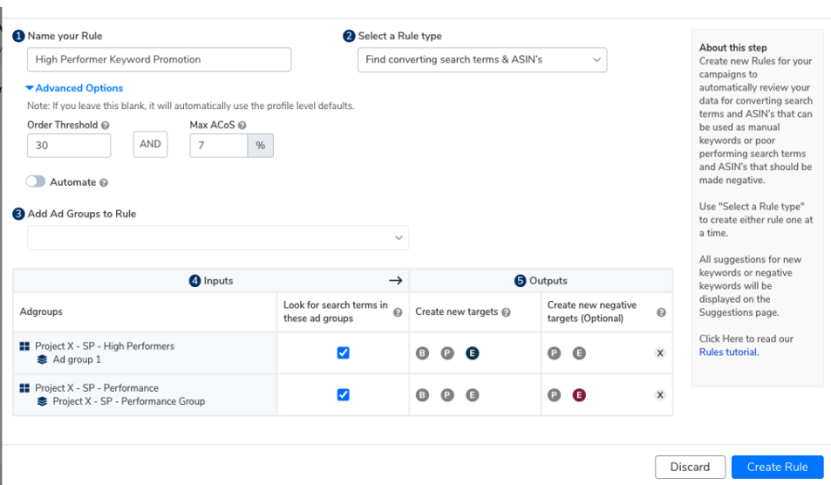Image resolution: width=831 pixels, height=485 pixels.
Task: Select Exact match target for High Performers row
Action: click(x=472, y=352)
